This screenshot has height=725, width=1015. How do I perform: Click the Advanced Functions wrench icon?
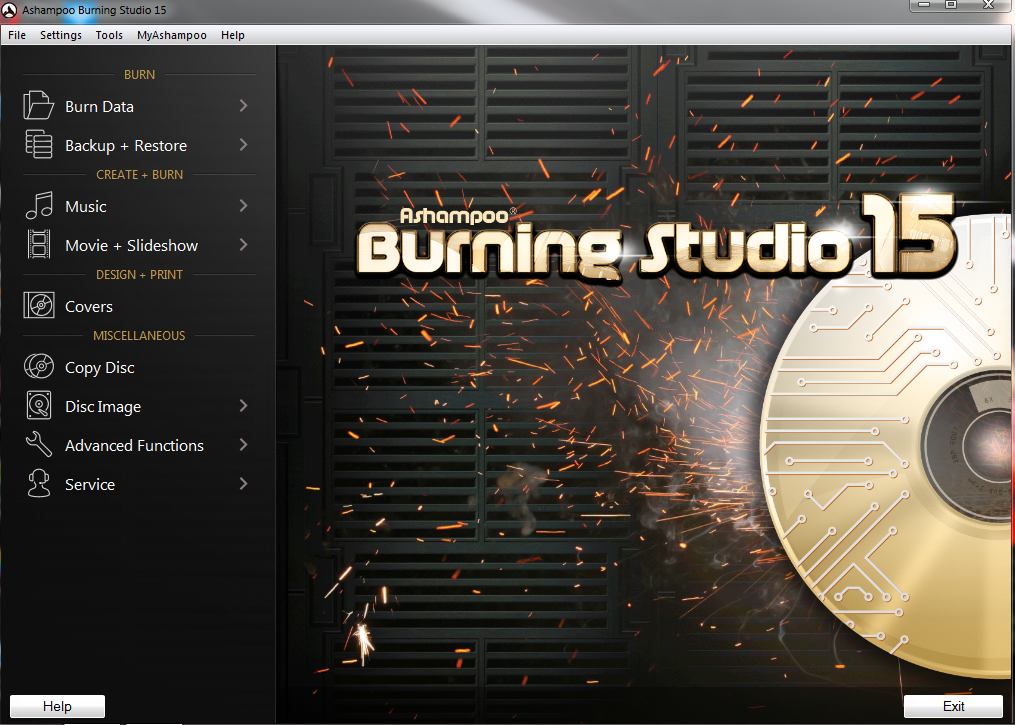tap(39, 445)
